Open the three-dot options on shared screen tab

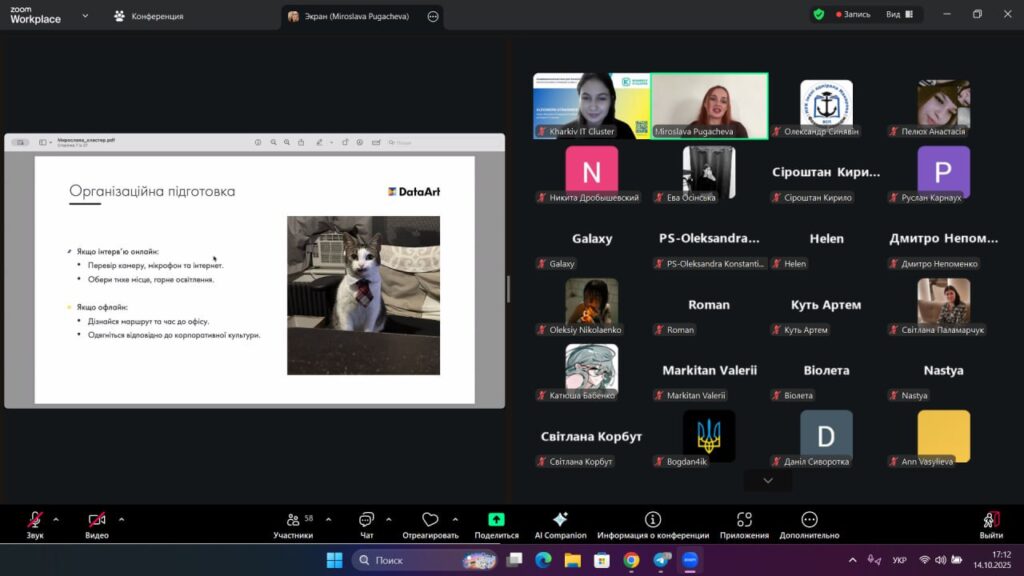pyautogui.click(x=432, y=16)
